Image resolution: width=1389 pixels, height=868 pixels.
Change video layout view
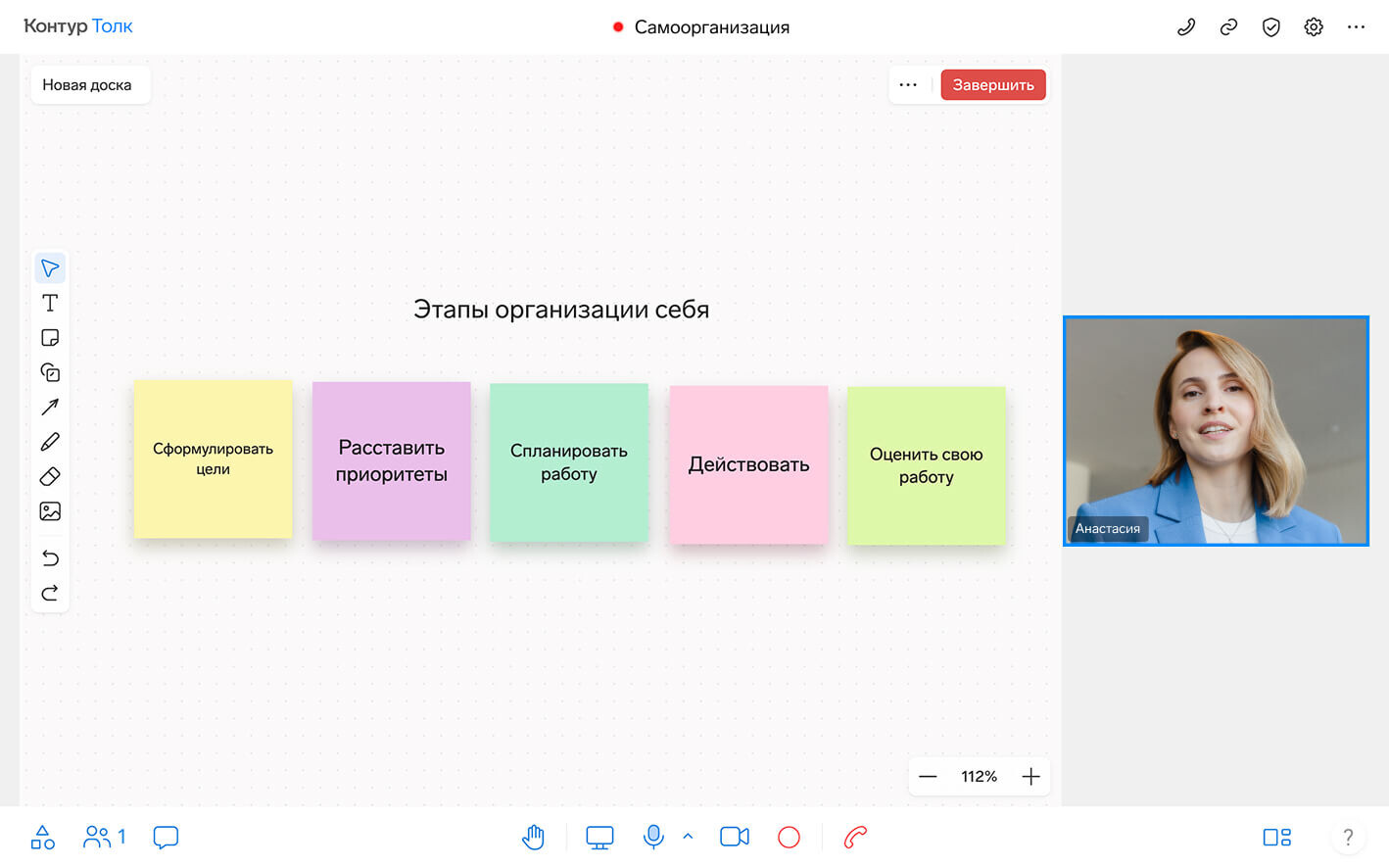[1276, 837]
